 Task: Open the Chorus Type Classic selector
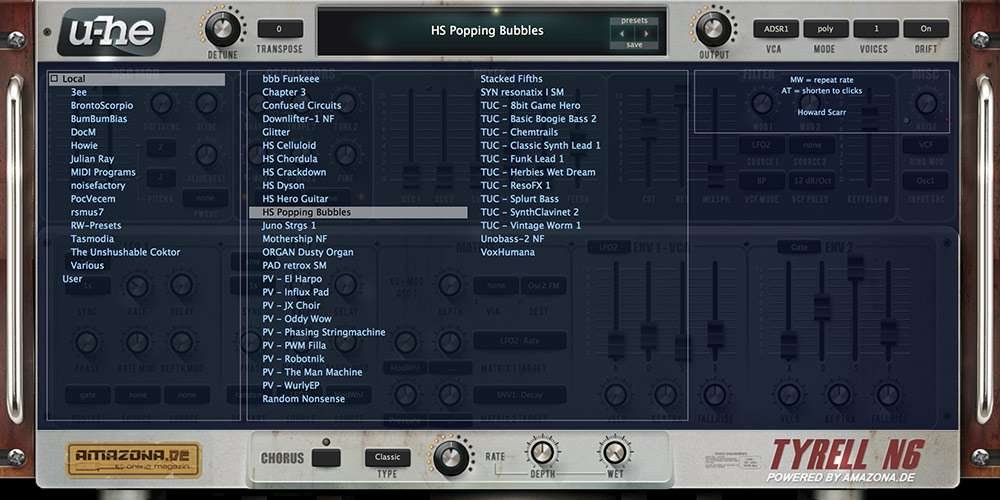[x=387, y=457]
